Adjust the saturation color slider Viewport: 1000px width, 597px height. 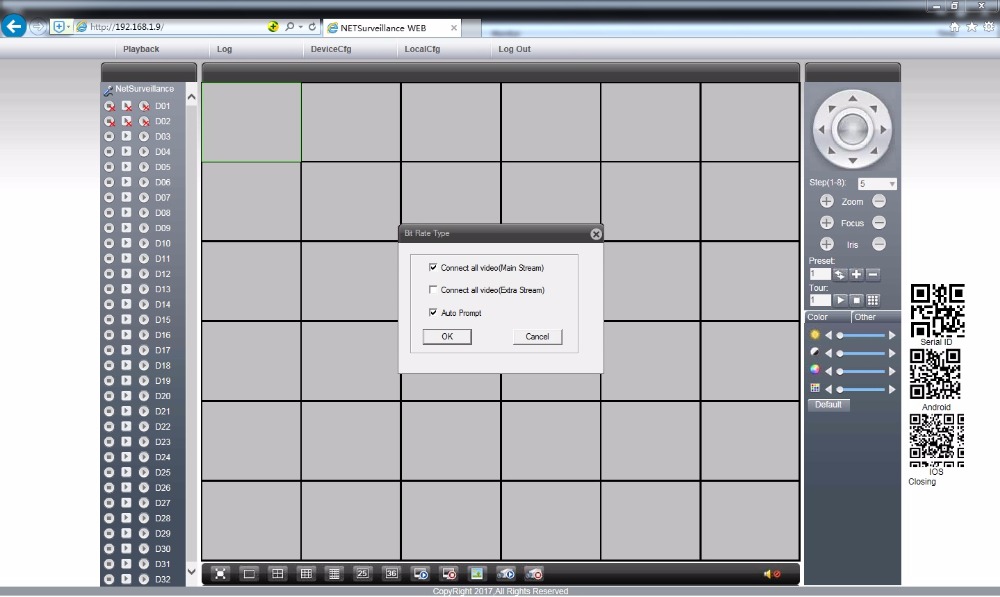pos(862,371)
